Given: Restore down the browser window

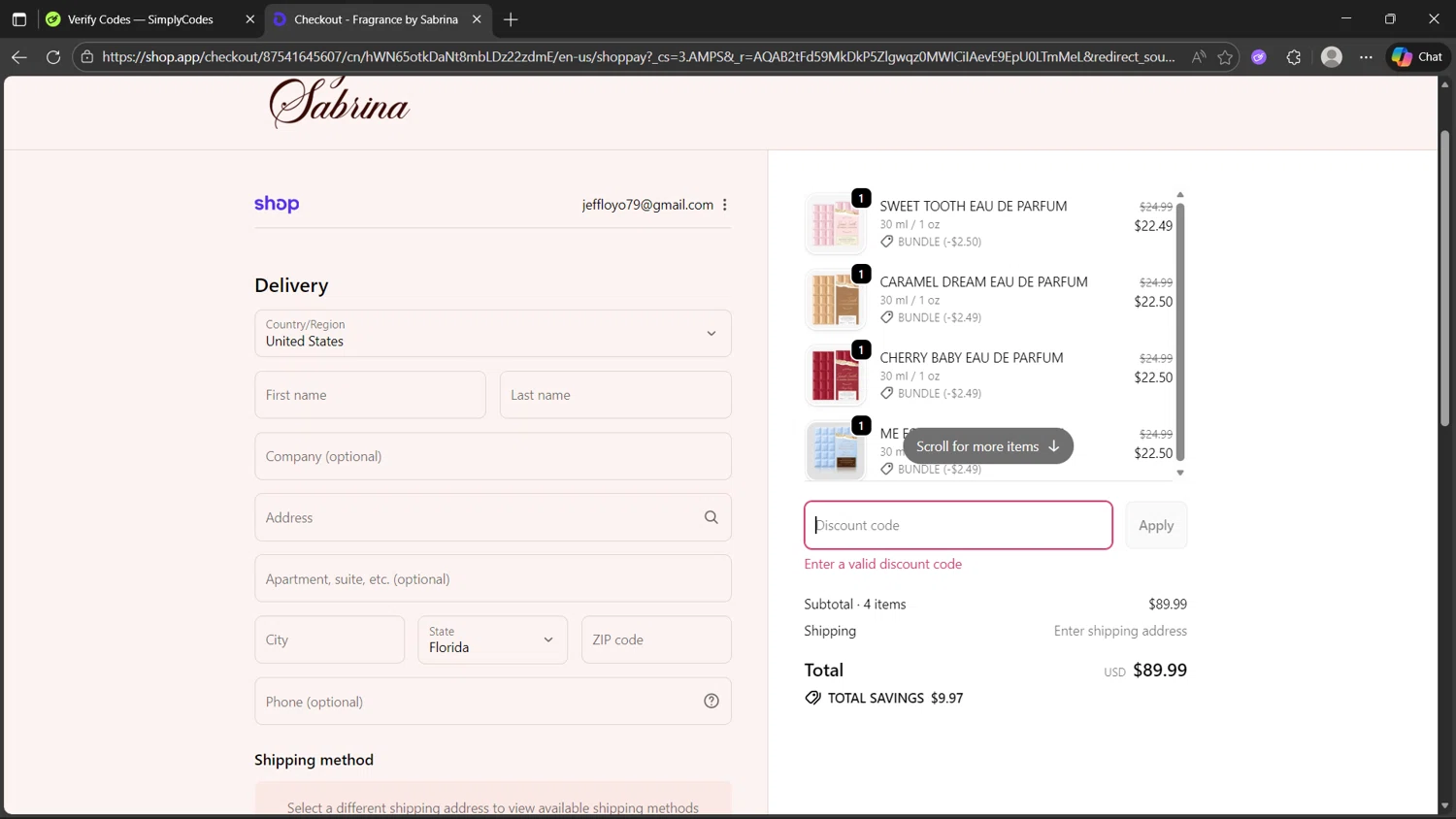Looking at the screenshot, I should (1390, 18).
